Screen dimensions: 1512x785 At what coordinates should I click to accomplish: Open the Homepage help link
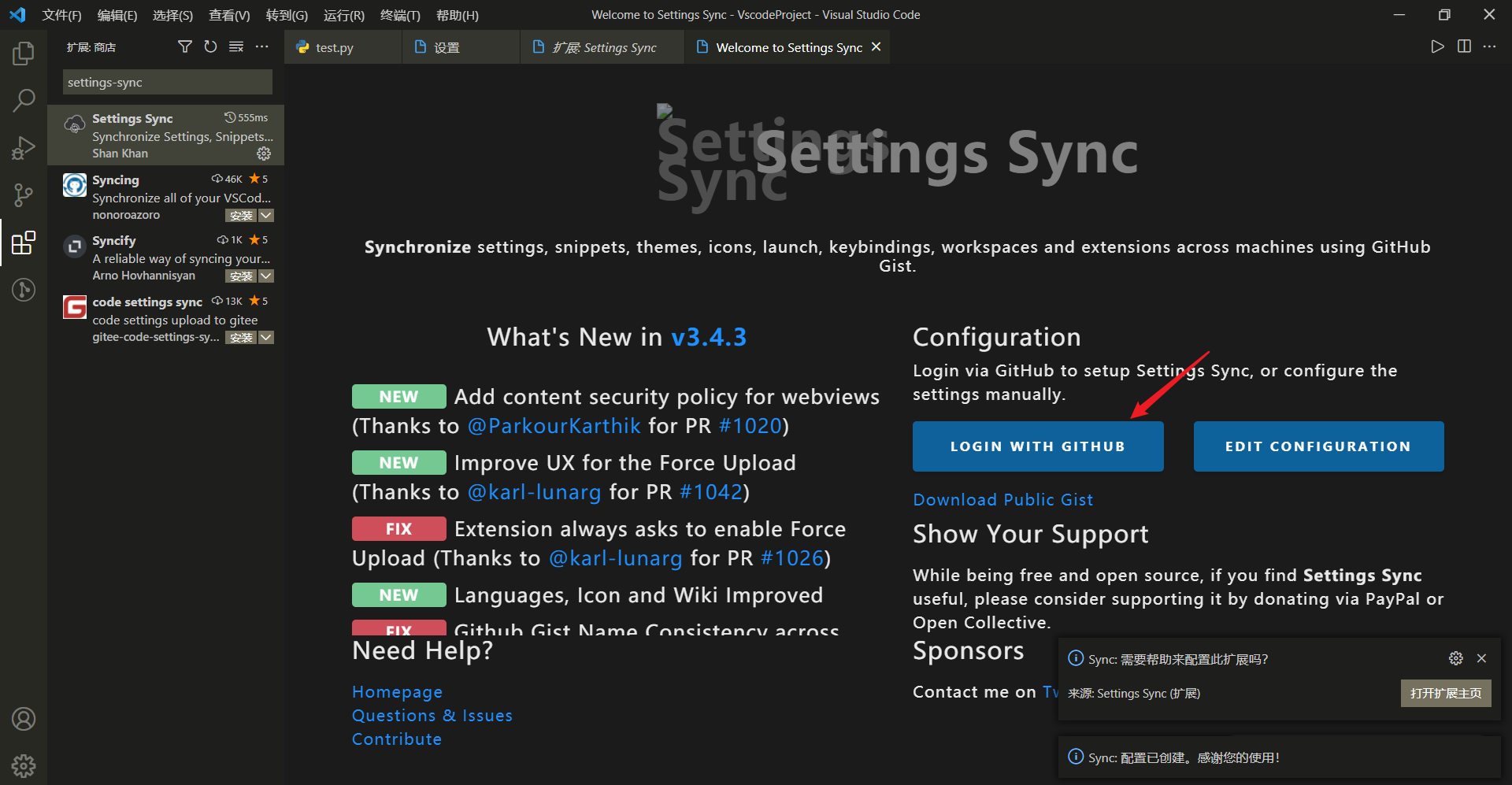tap(397, 691)
